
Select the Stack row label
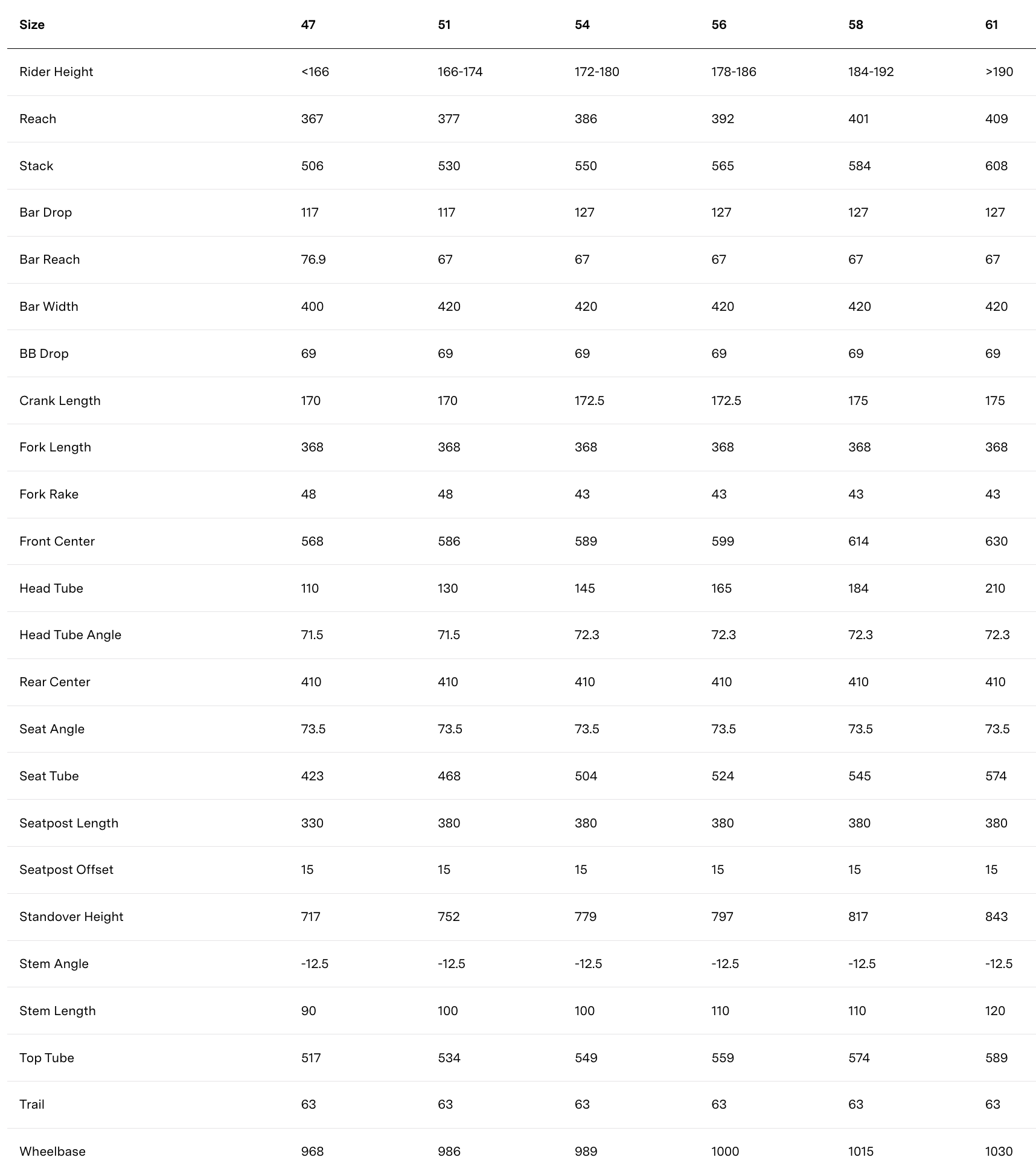coord(36,166)
